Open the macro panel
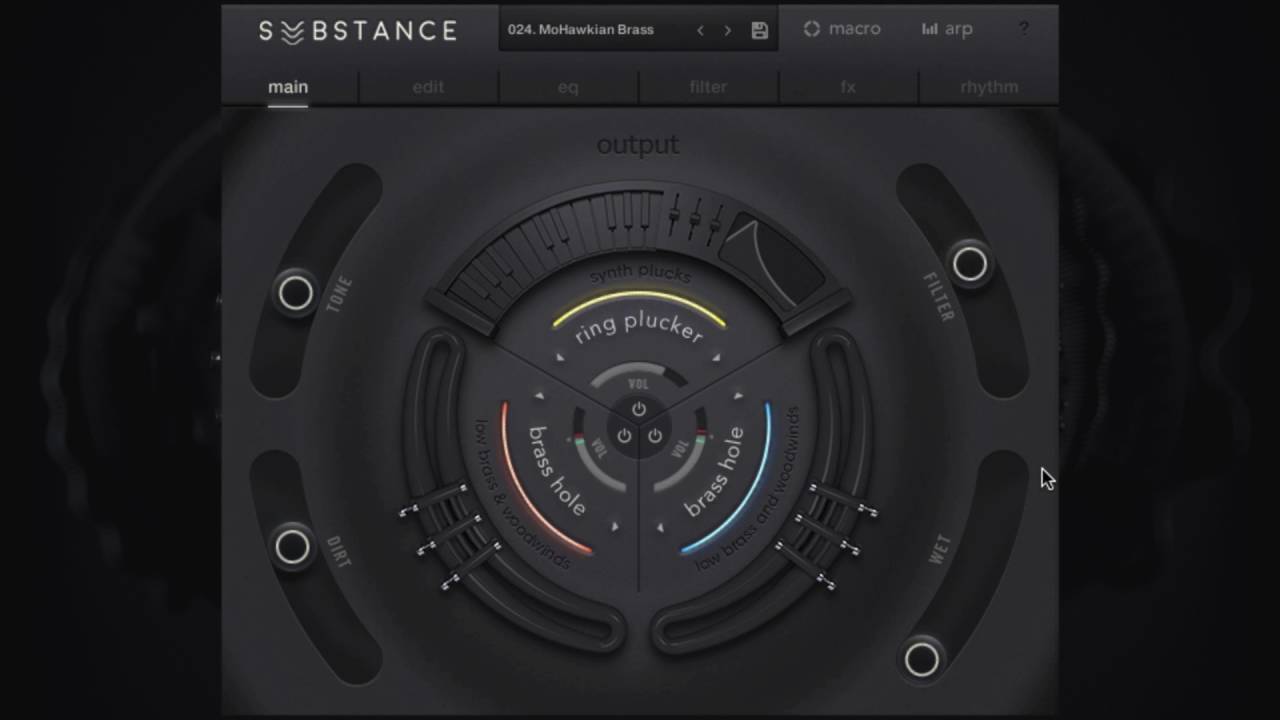The height and width of the screenshot is (720, 1280). click(842, 29)
